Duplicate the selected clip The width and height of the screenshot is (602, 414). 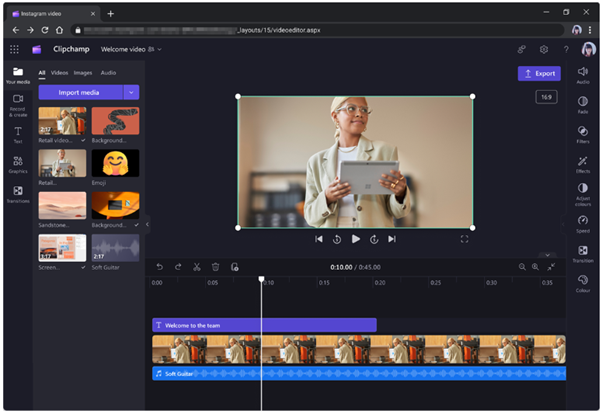pos(235,267)
